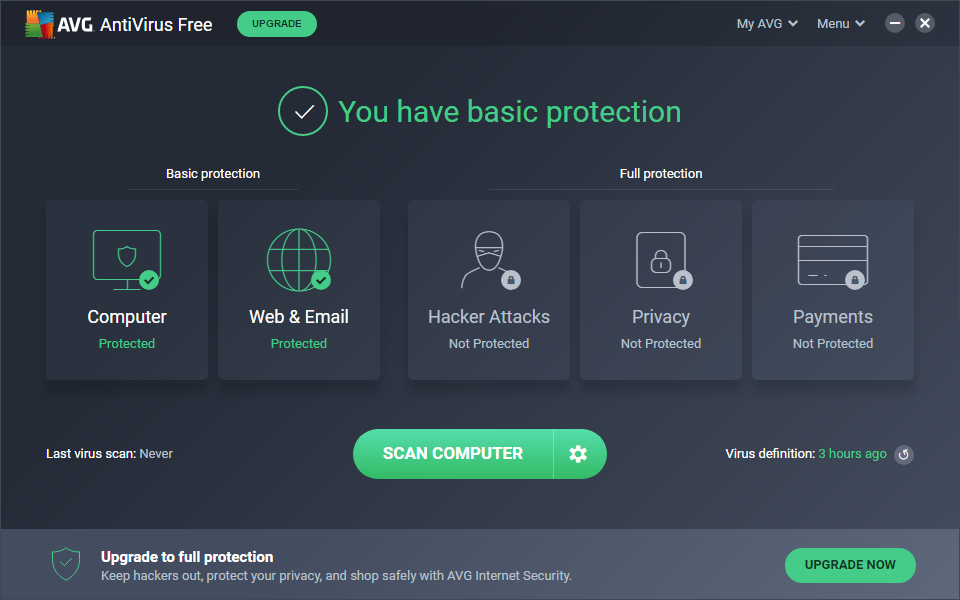Click the checkmark circle status icon
The width and height of the screenshot is (960, 600).
303,111
